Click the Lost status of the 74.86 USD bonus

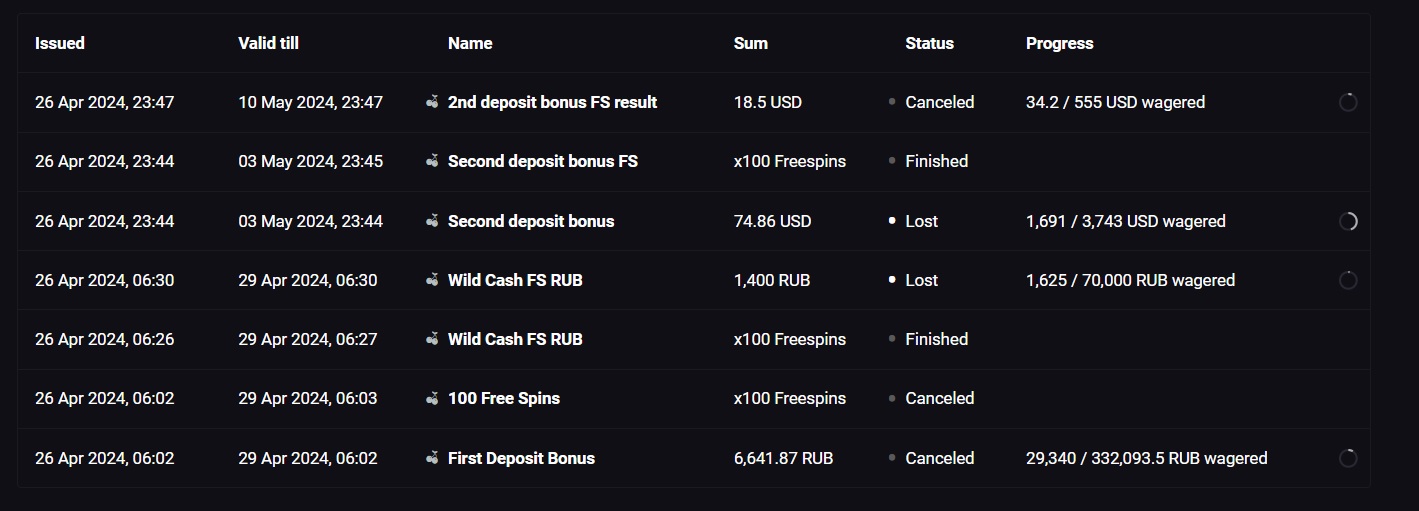point(921,221)
